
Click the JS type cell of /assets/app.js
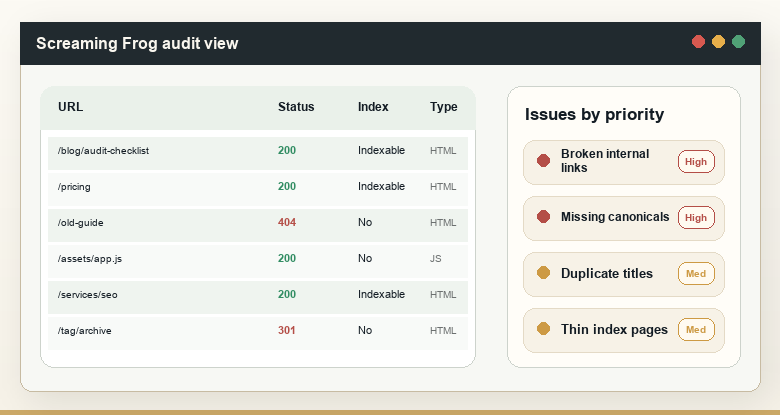tap(436, 259)
